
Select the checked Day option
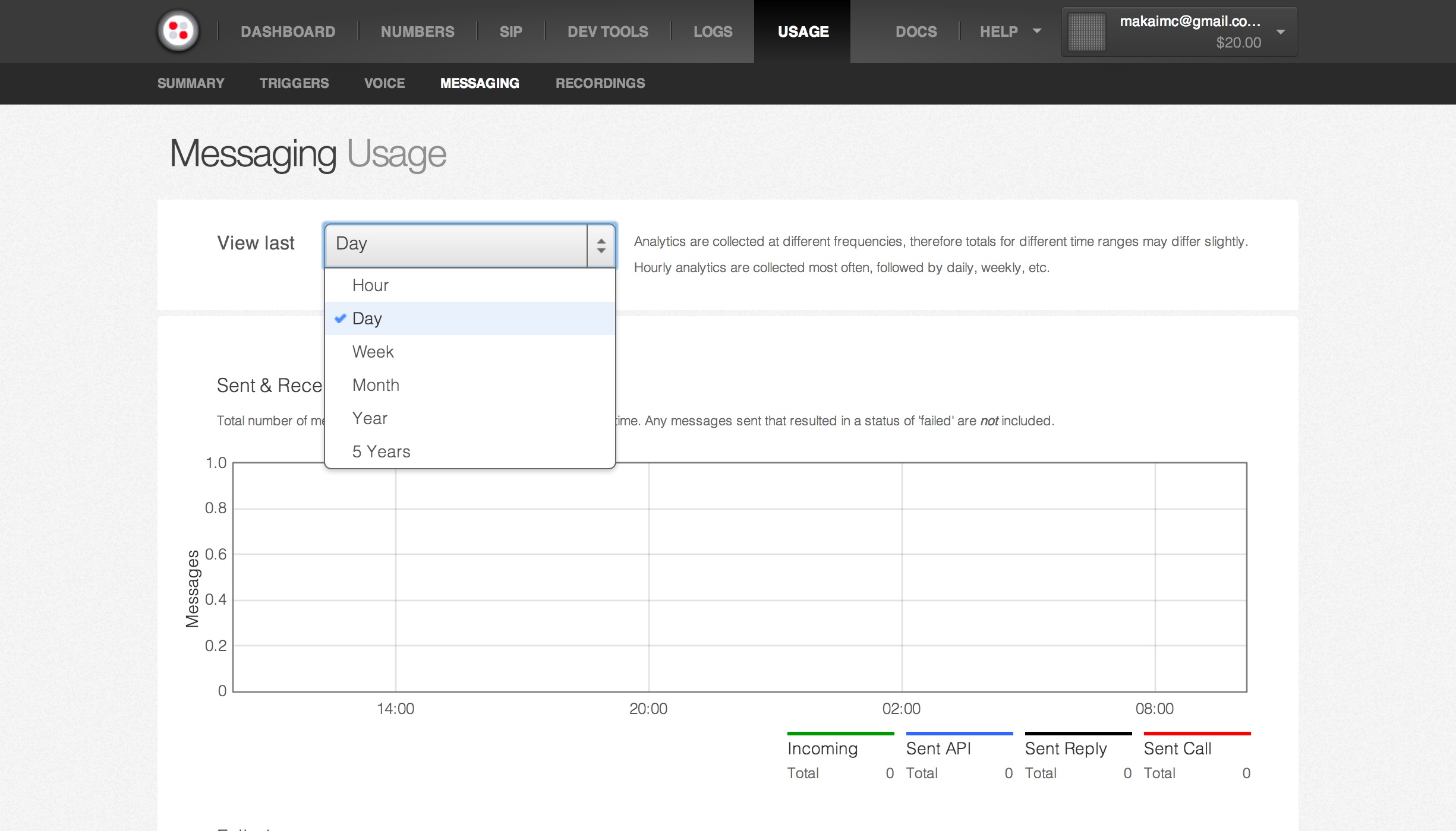[x=469, y=318]
